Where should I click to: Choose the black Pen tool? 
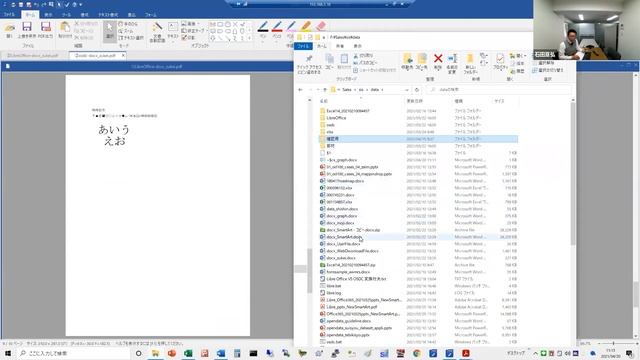[263, 27]
